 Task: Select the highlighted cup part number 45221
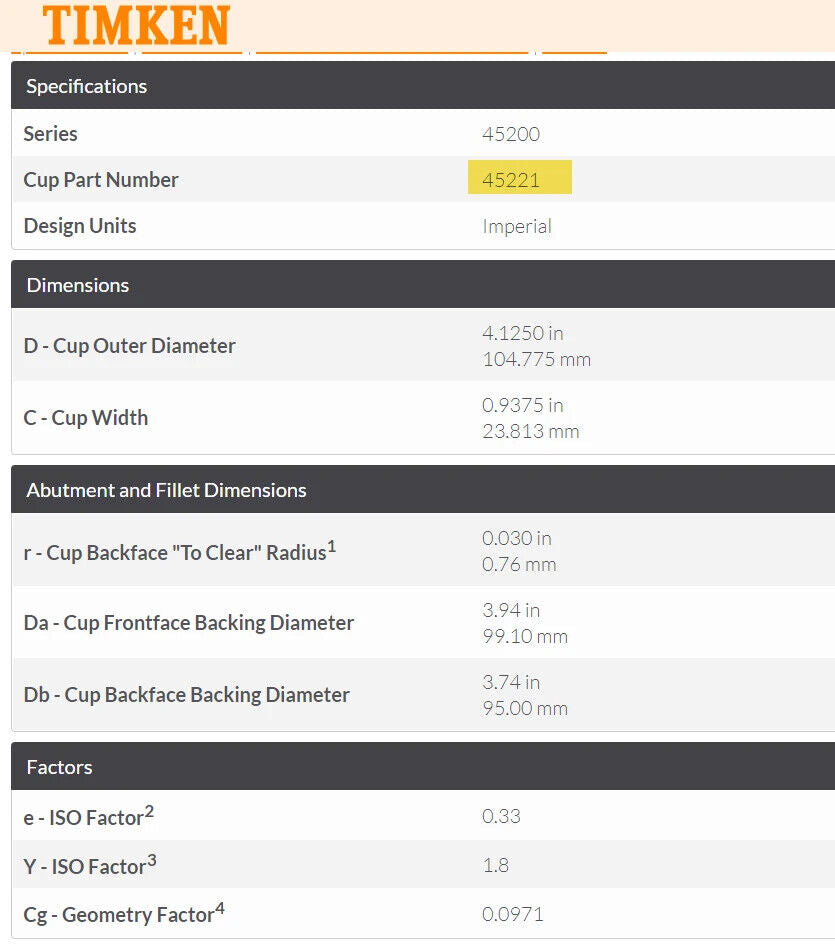[x=511, y=180]
